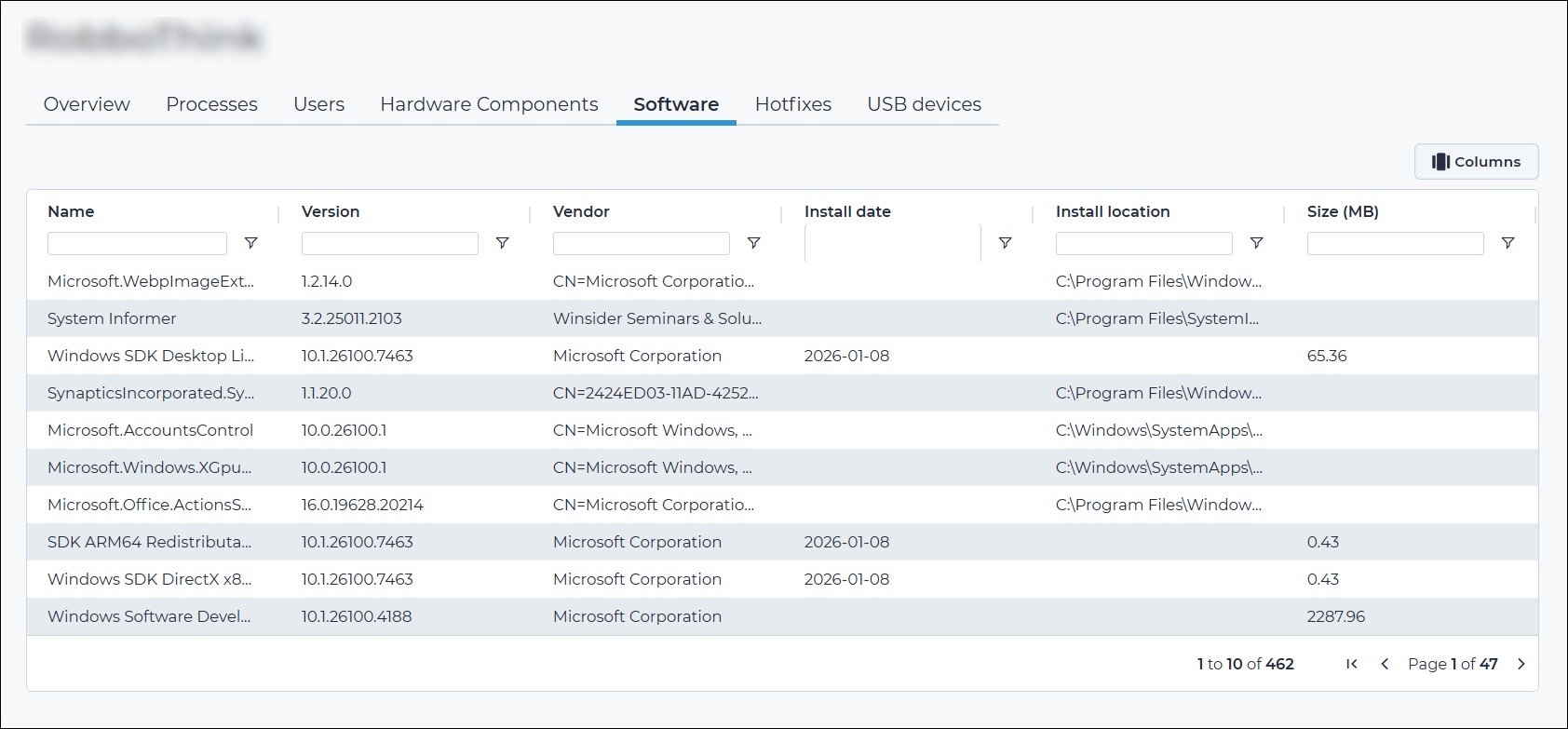The height and width of the screenshot is (729, 1568).
Task: Switch to the Overview tab
Action: tap(87, 104)
